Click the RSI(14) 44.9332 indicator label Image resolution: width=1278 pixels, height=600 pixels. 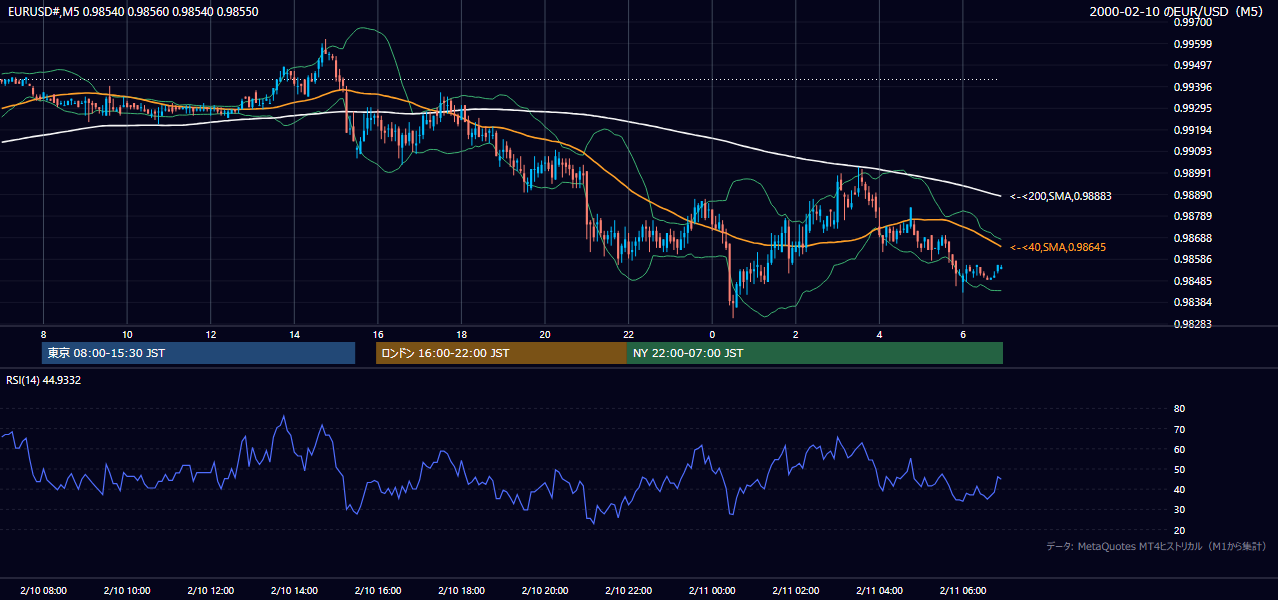43,380
